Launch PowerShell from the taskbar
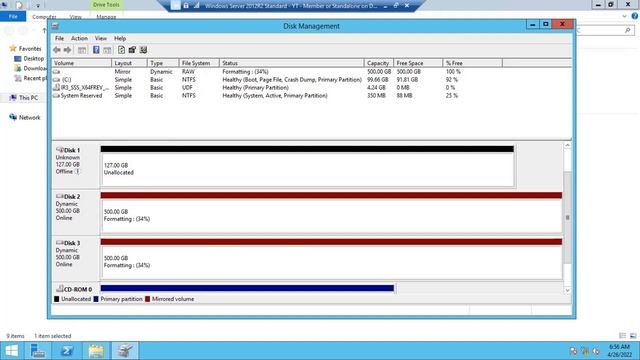 (x=67, y=351)
